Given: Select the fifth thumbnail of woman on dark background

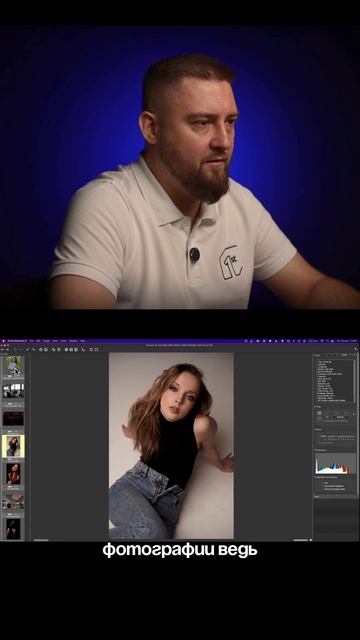Looking at the screenshot, I should coord(13,473).
